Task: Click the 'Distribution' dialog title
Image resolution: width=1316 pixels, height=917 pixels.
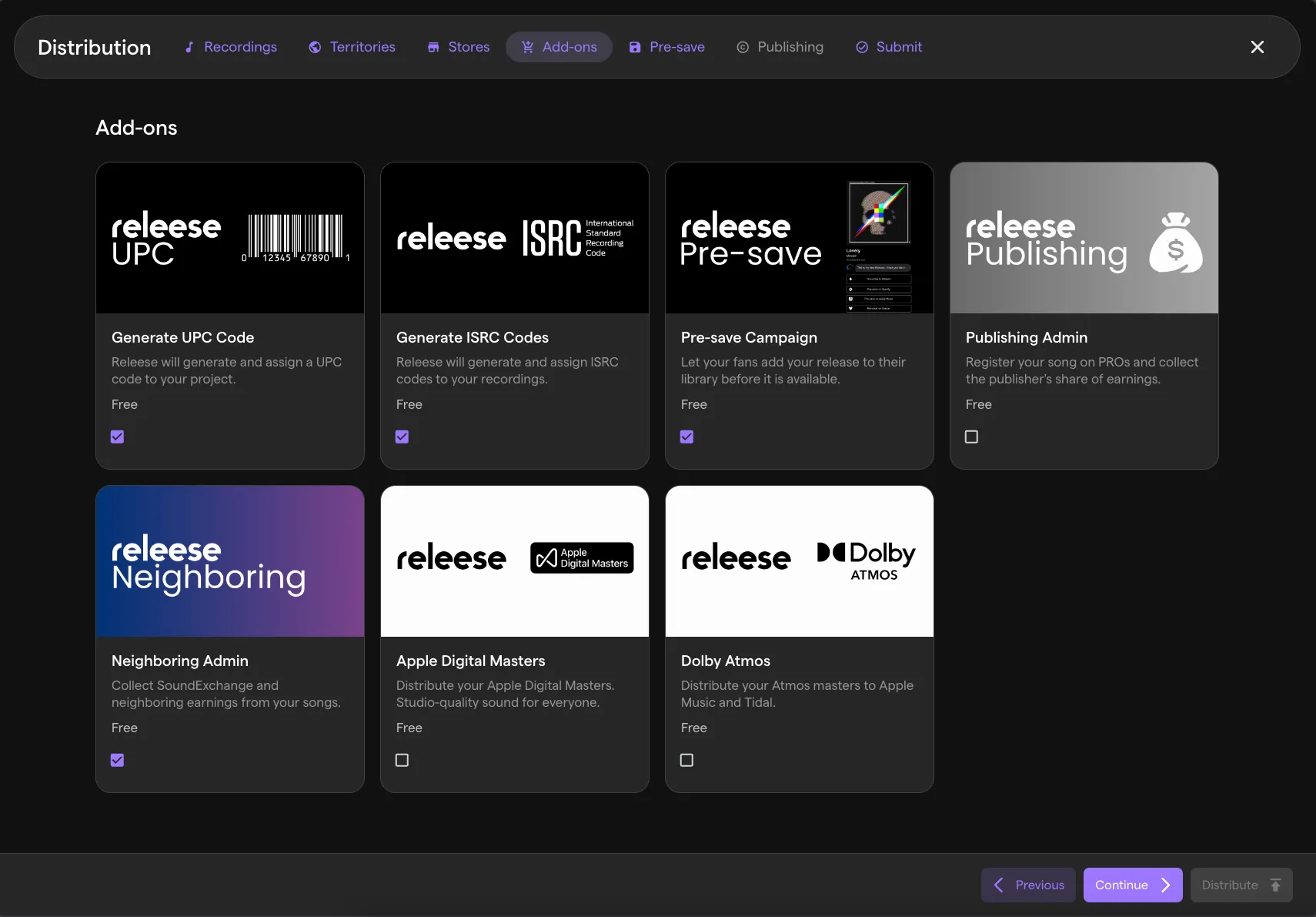Action: [x=94, y=48]
